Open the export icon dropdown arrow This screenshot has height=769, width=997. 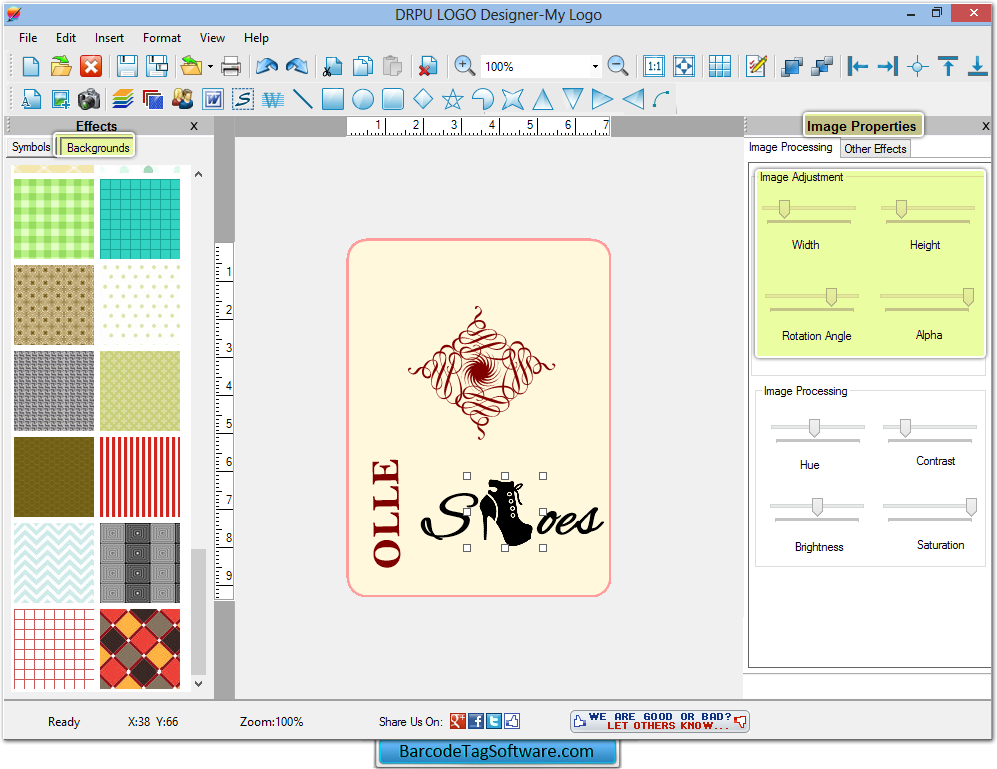[210, 66]
